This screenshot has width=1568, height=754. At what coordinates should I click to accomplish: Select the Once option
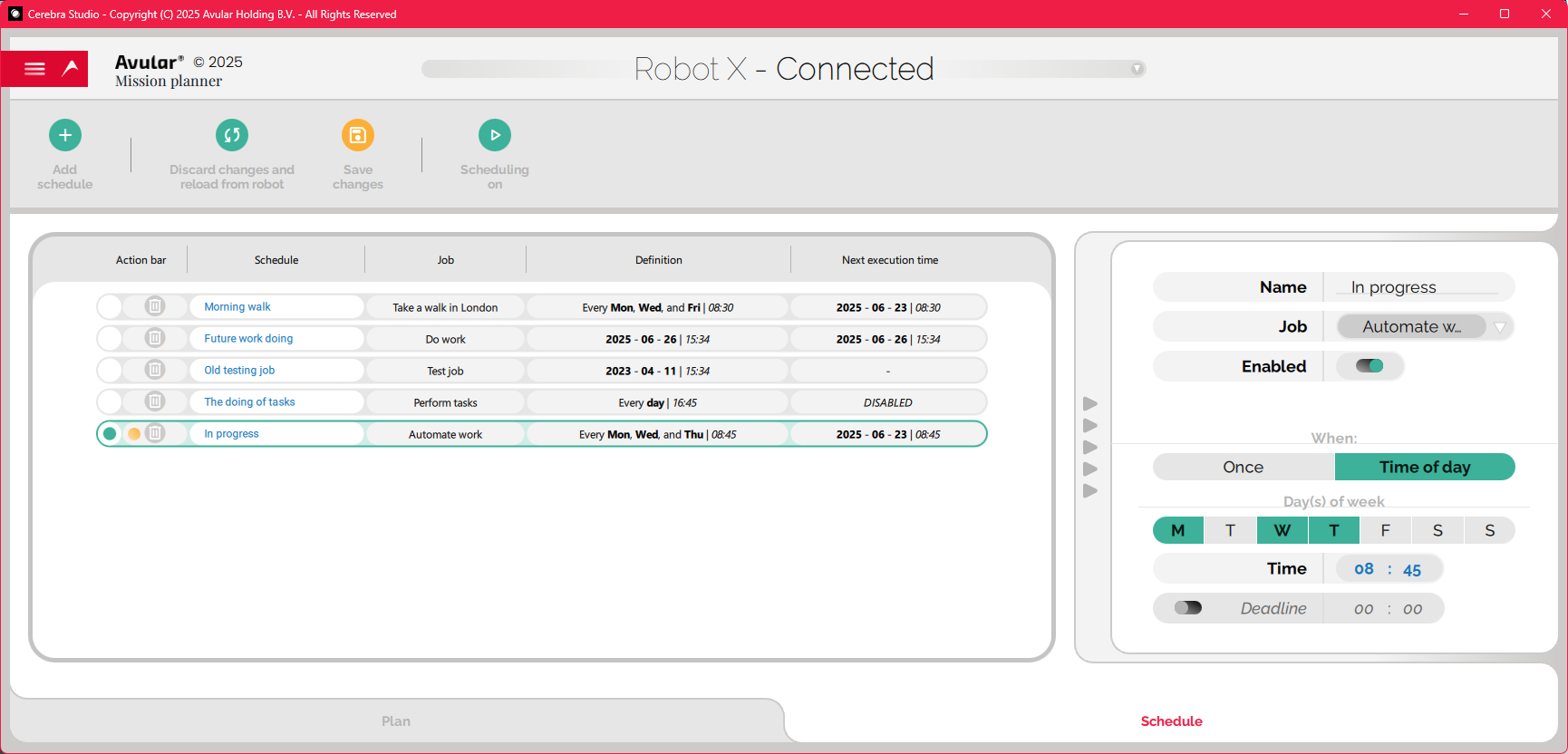click(1243, 467)
